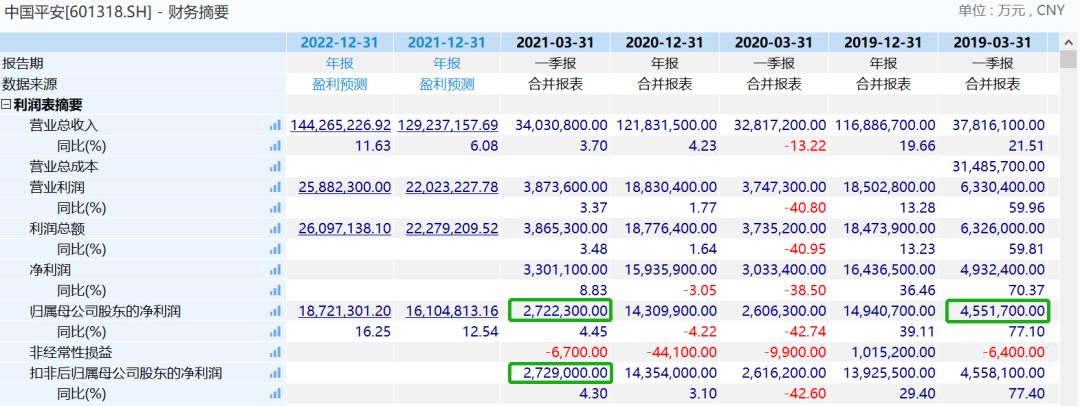
Task: Open 营业利润 forecast link 22,023,227.78
Action: point(452,187)
